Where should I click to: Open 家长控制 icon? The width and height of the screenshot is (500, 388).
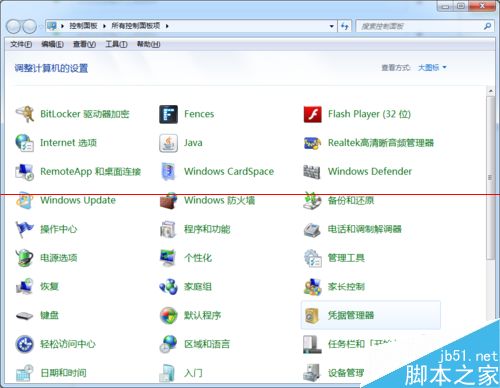312,287
